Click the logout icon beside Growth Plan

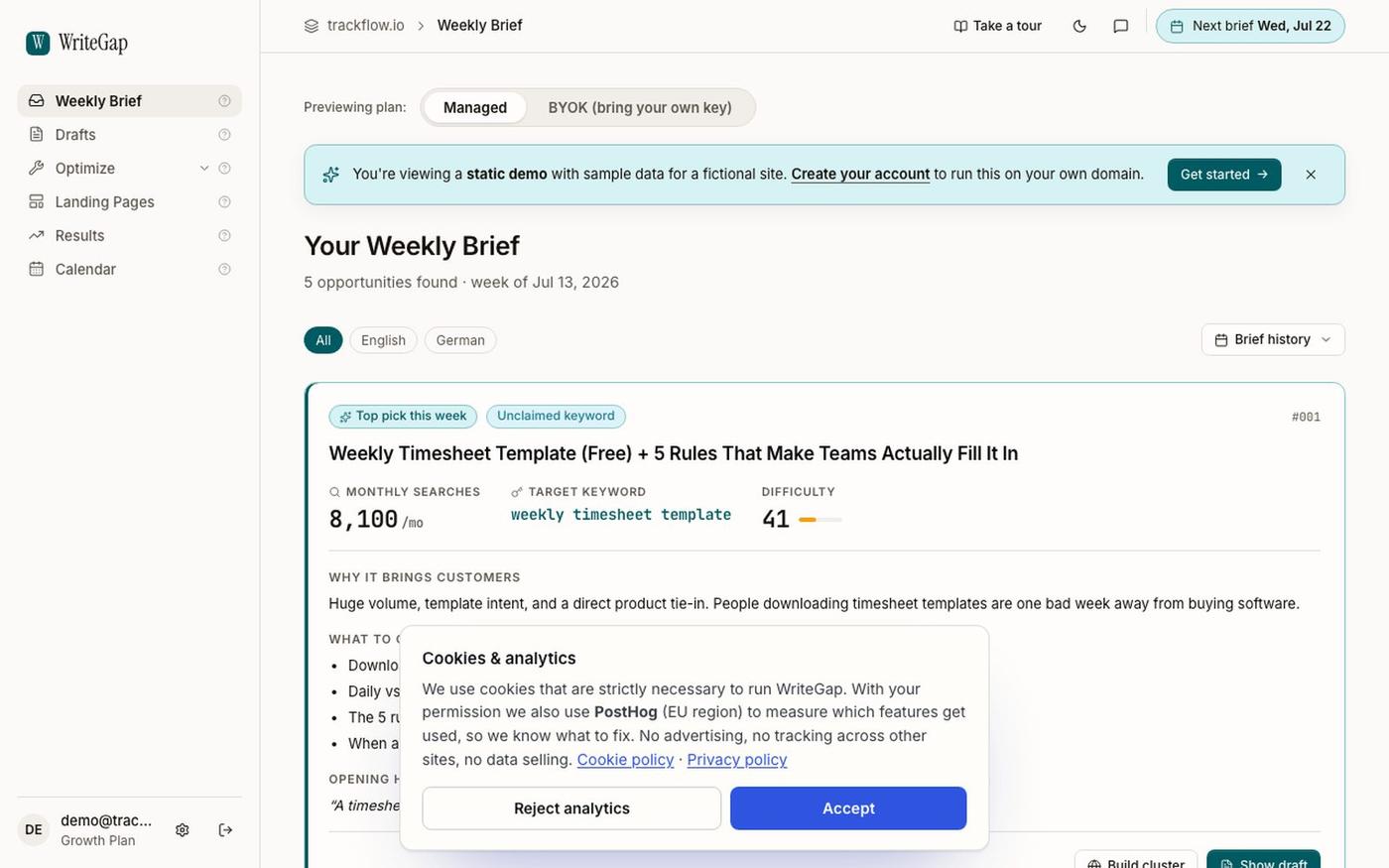(x=225, y=830)
